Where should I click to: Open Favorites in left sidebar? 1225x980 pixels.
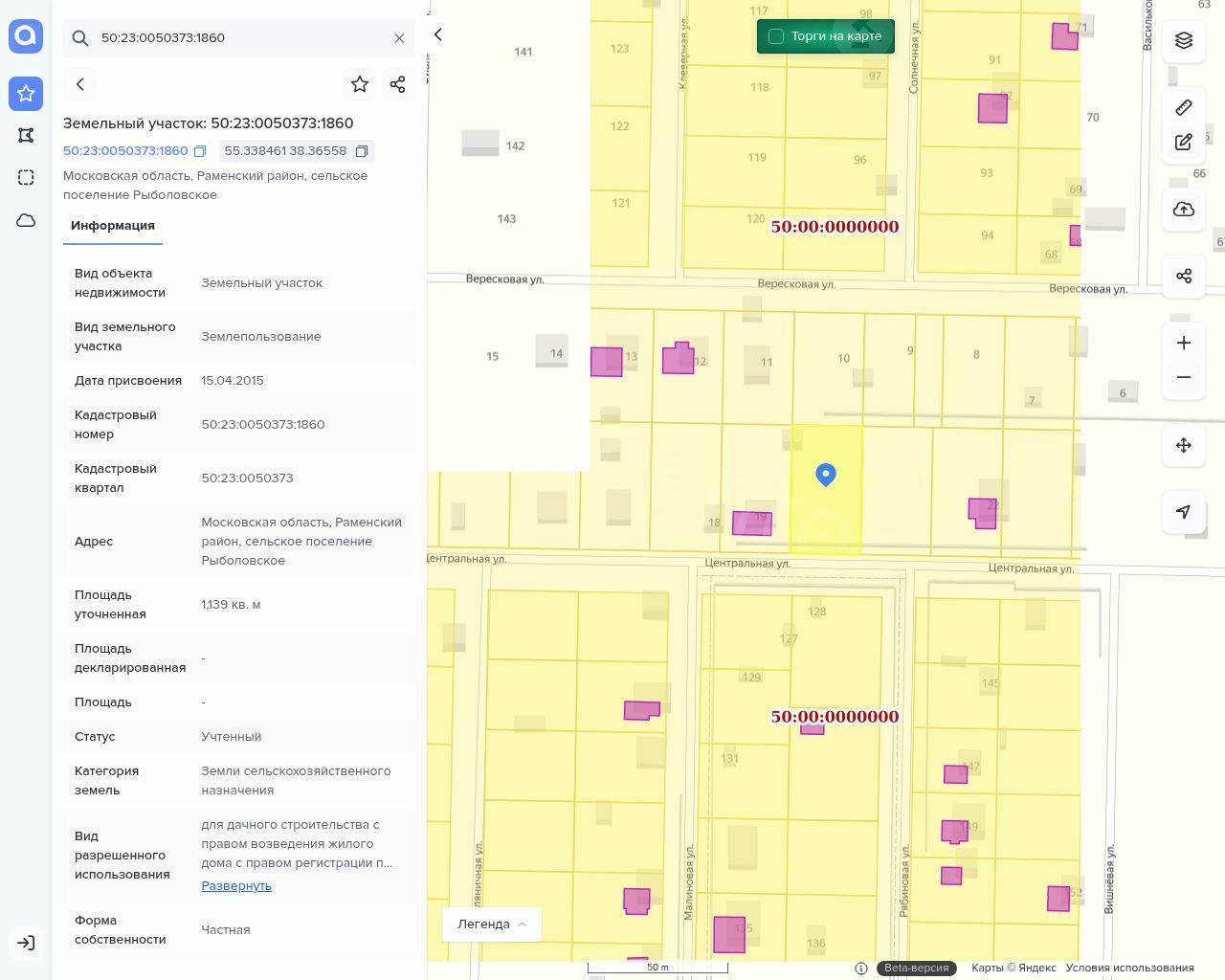tap(26, 93)
